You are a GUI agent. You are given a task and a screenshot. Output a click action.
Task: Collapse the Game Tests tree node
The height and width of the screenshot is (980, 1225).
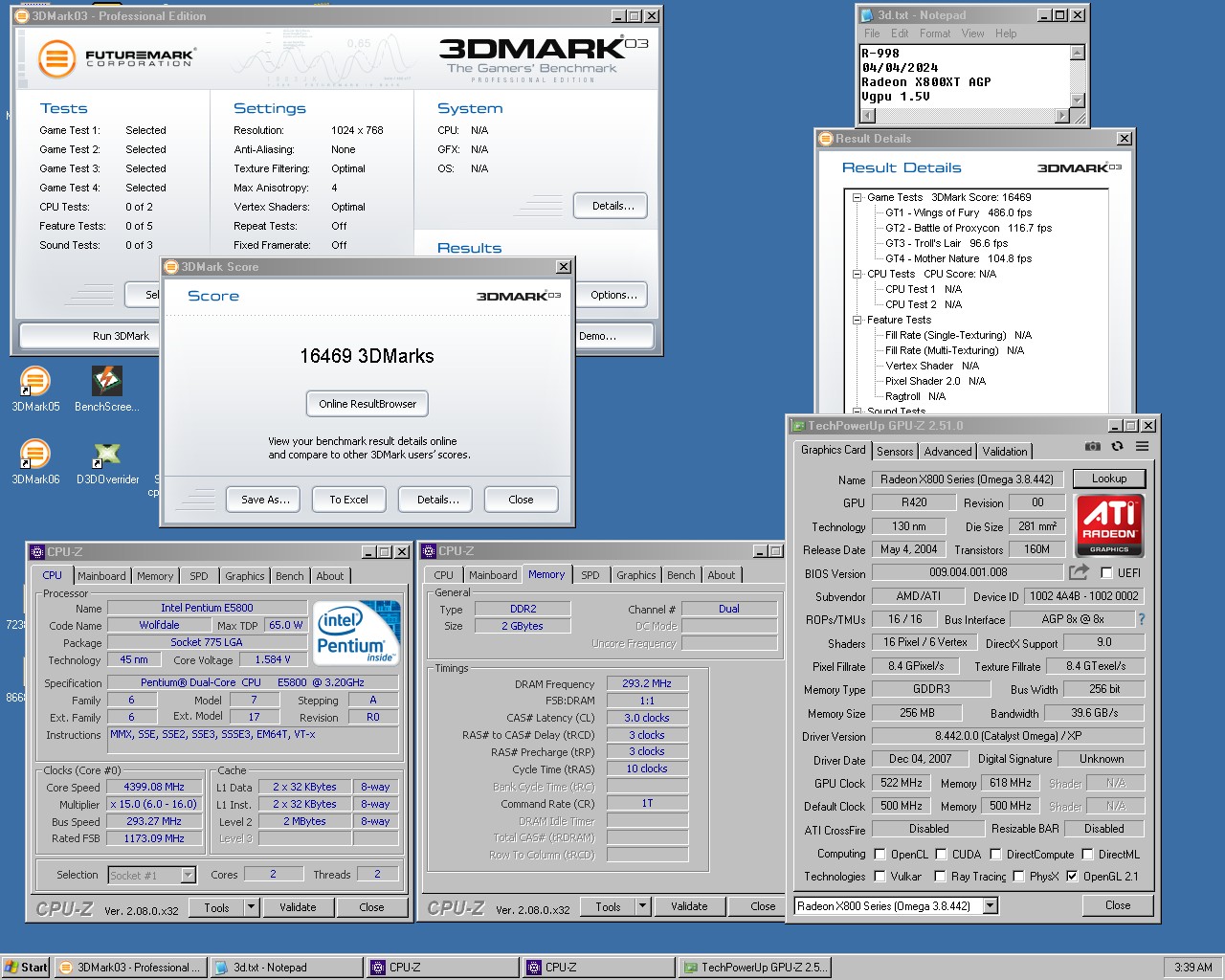(857, 197)
